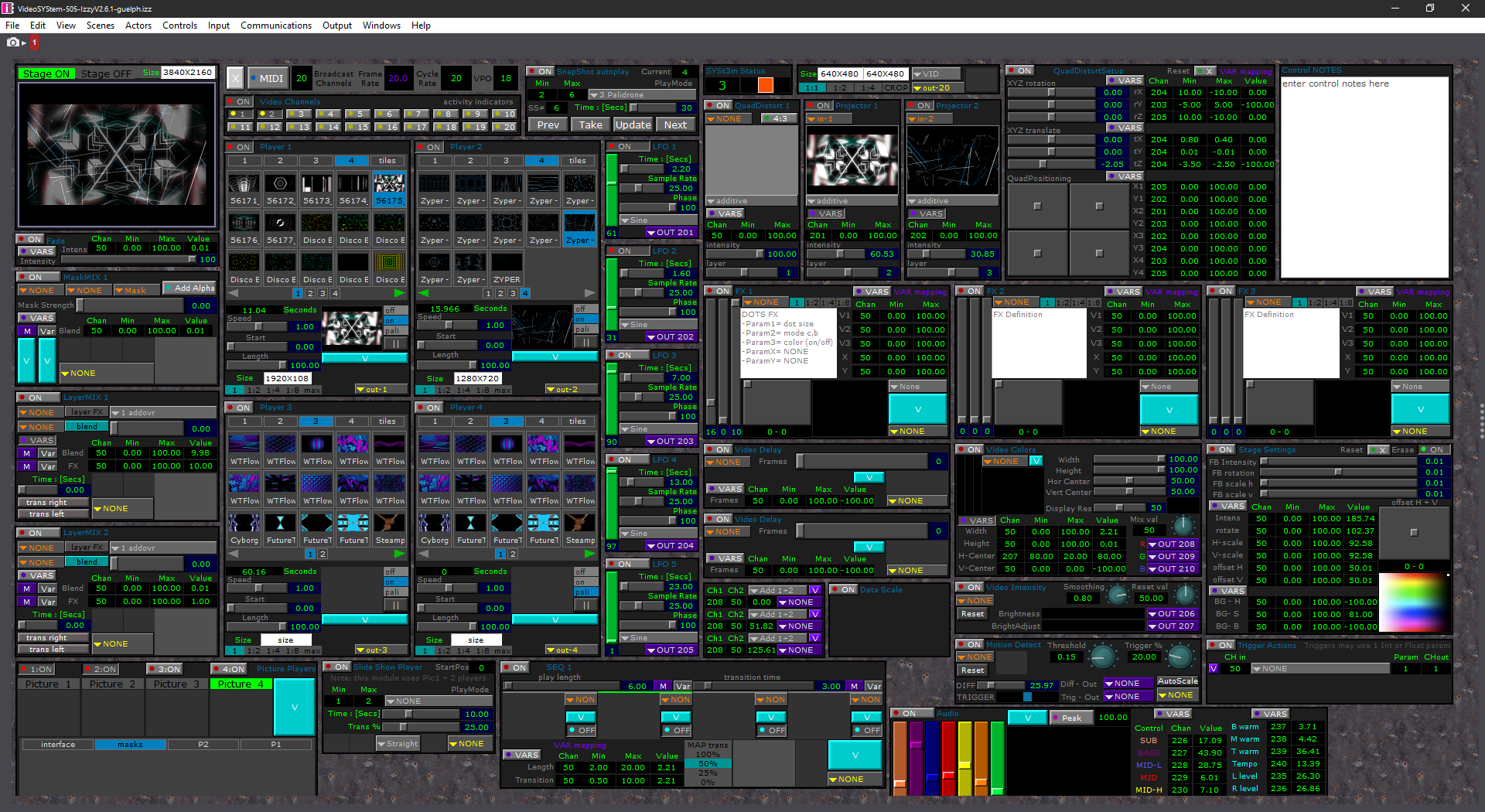The width and height of the screenshot is (1485, 812).
Task: Open the Communications menu
Action: tap(276, 25)
